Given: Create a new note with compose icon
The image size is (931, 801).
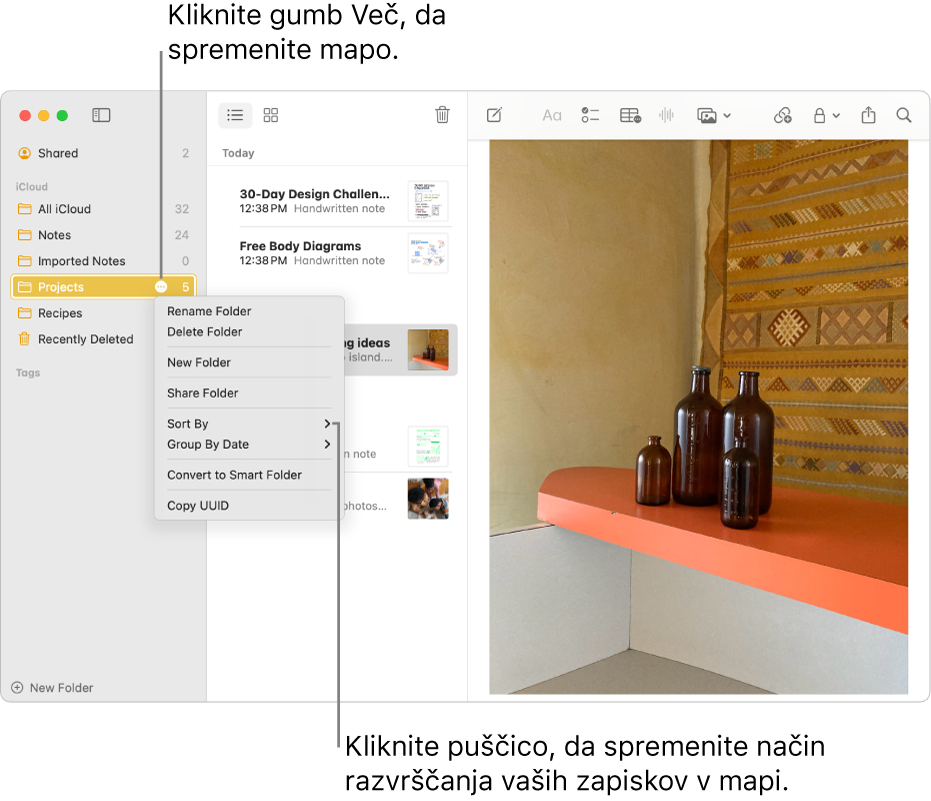Looking at the screenshot, I should coord(494,115).
